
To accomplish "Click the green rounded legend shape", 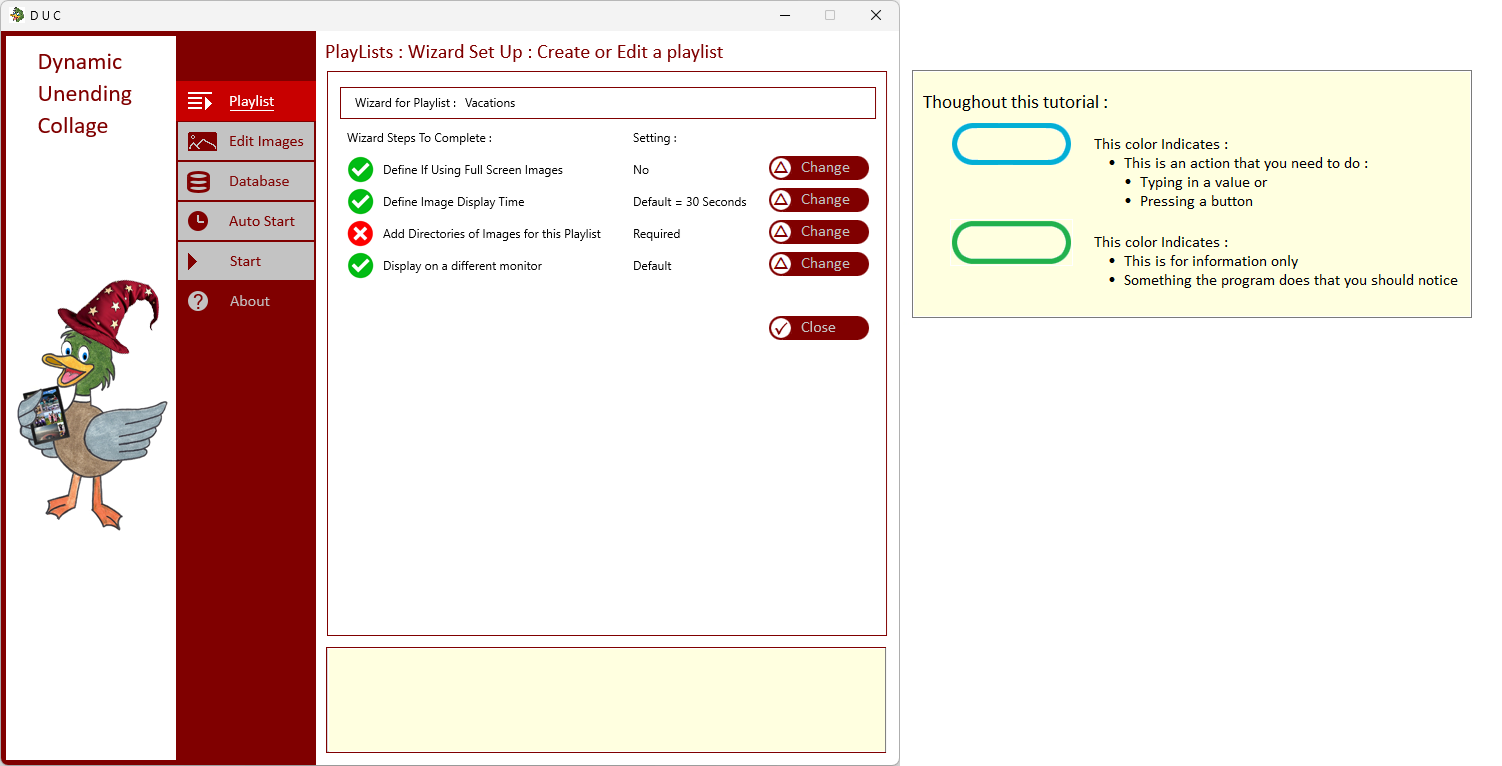I will point(1011,243).
